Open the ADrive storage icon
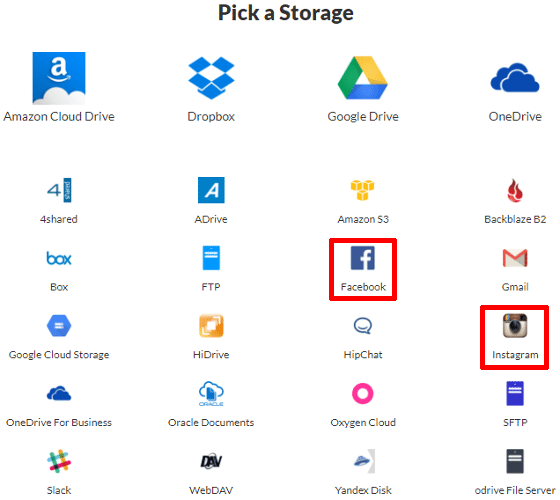The width and height of the screenshot is (560, 500). pos(211,190)
